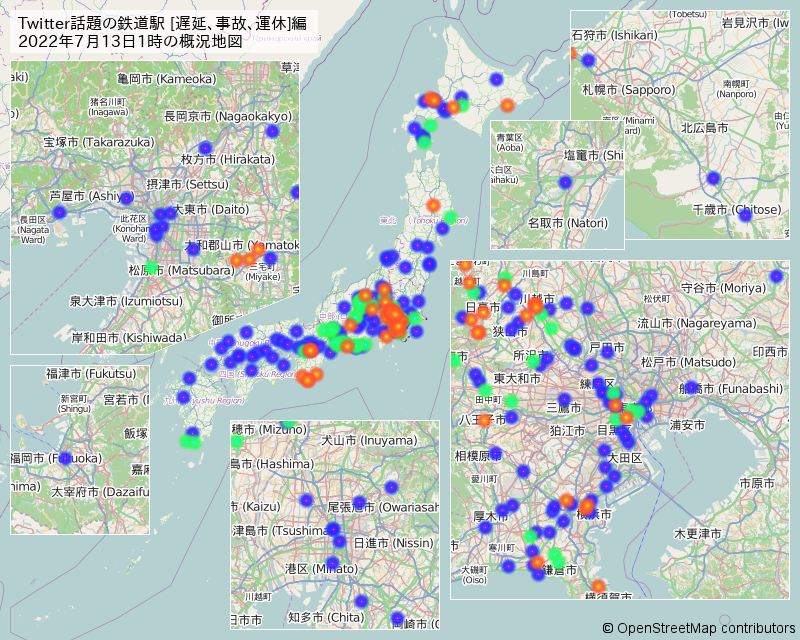Image resolution: width=800 pixels, height=640 pixels.
Task: Click the map title 'Twitter話題の鉄道駅'
Action: (x=91, y=23)
